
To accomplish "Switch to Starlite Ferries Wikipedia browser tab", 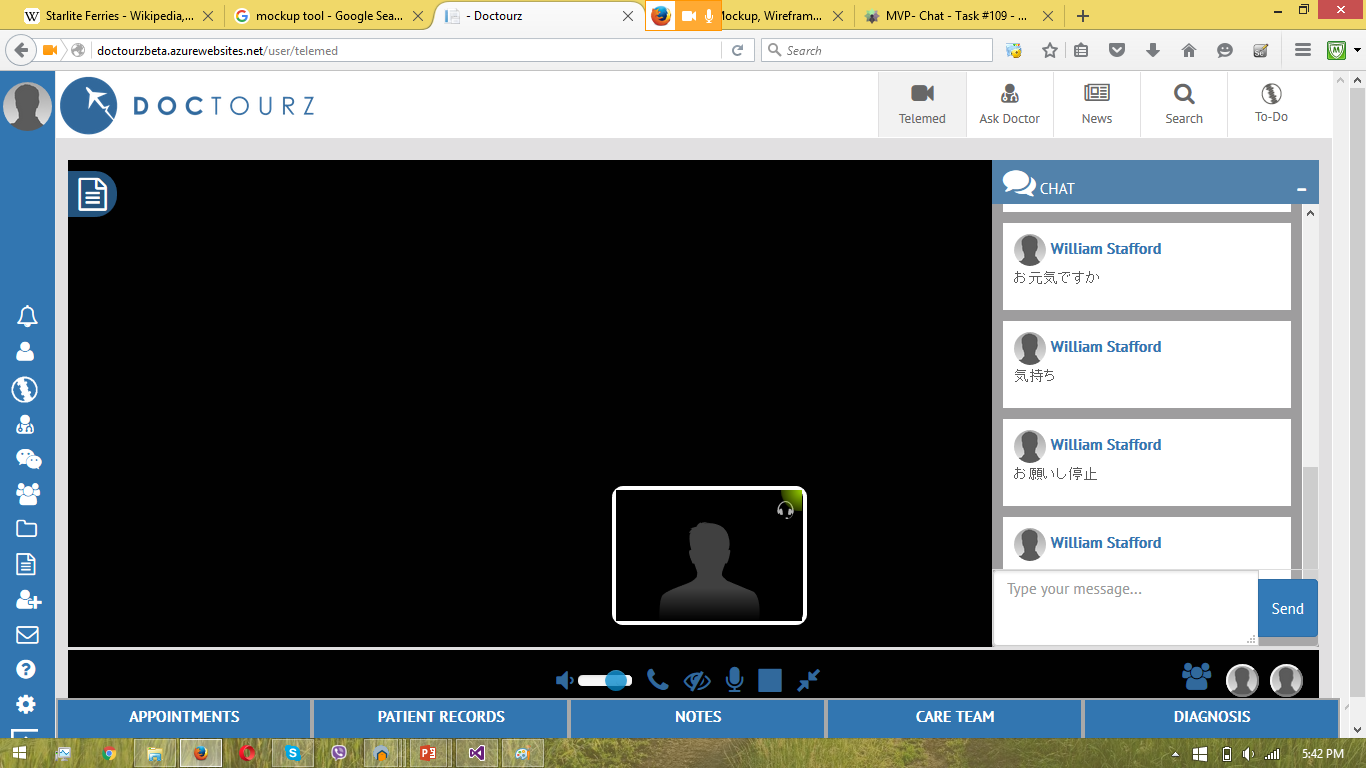I will pos(120,16).
